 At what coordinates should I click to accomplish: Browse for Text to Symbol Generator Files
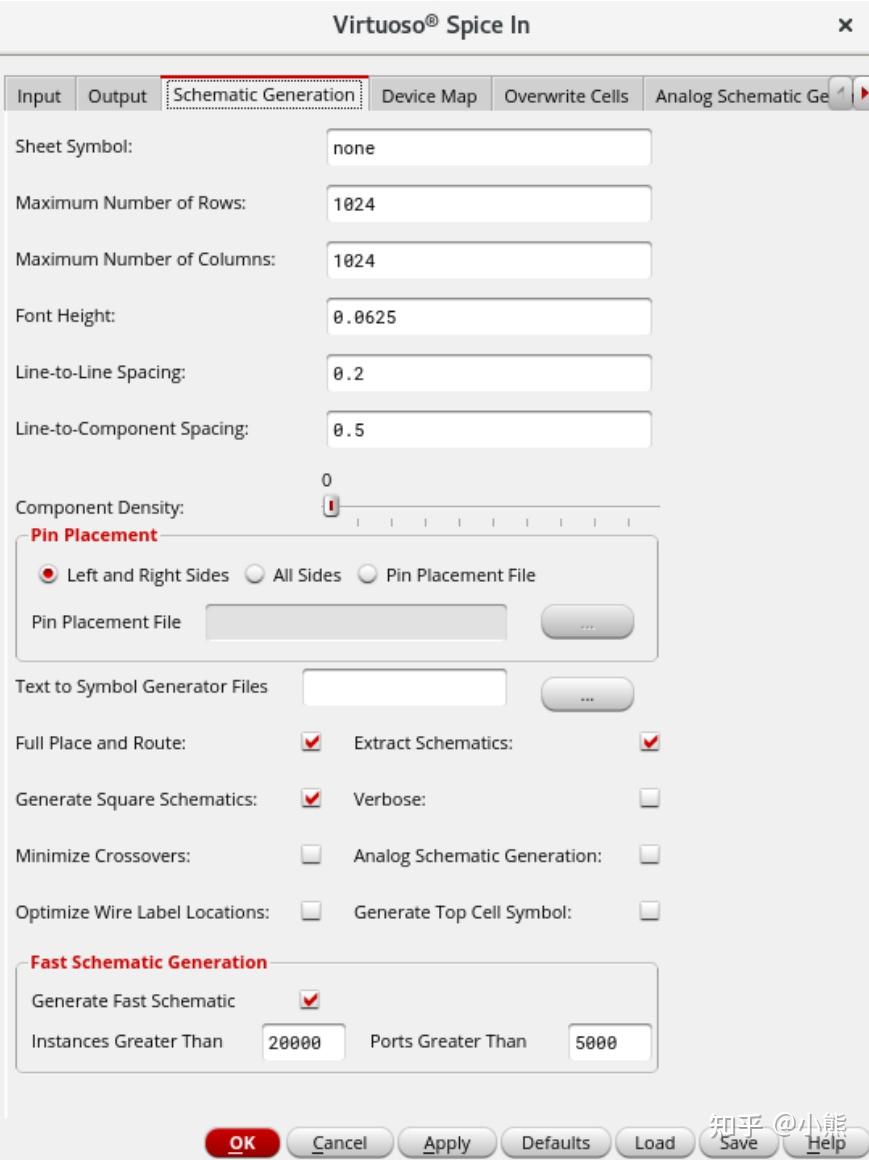click(x=587, y=694)
